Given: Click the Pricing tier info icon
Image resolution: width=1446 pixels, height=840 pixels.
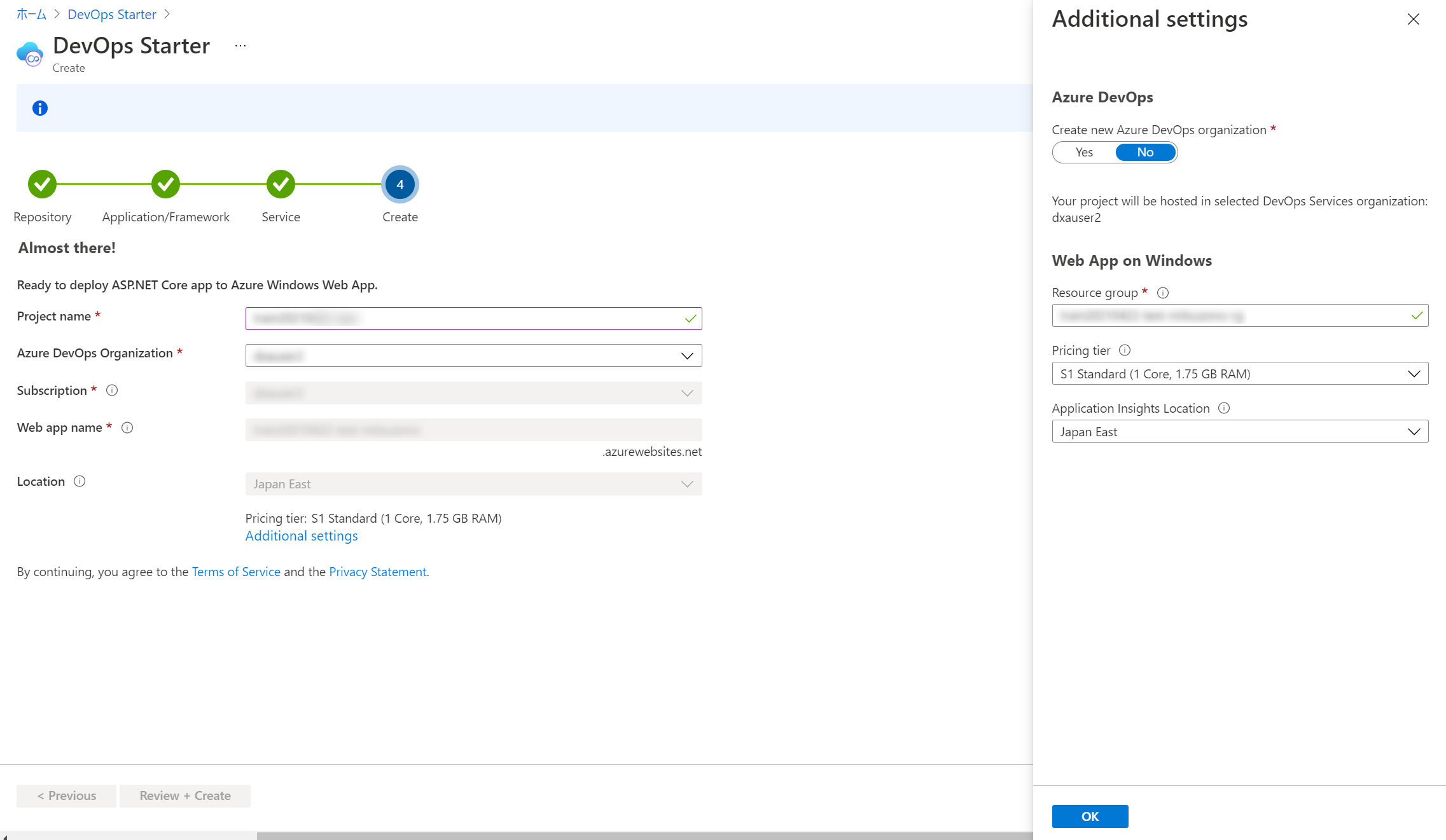Looking at the screenshot, I should click(x=1125, y=350).
